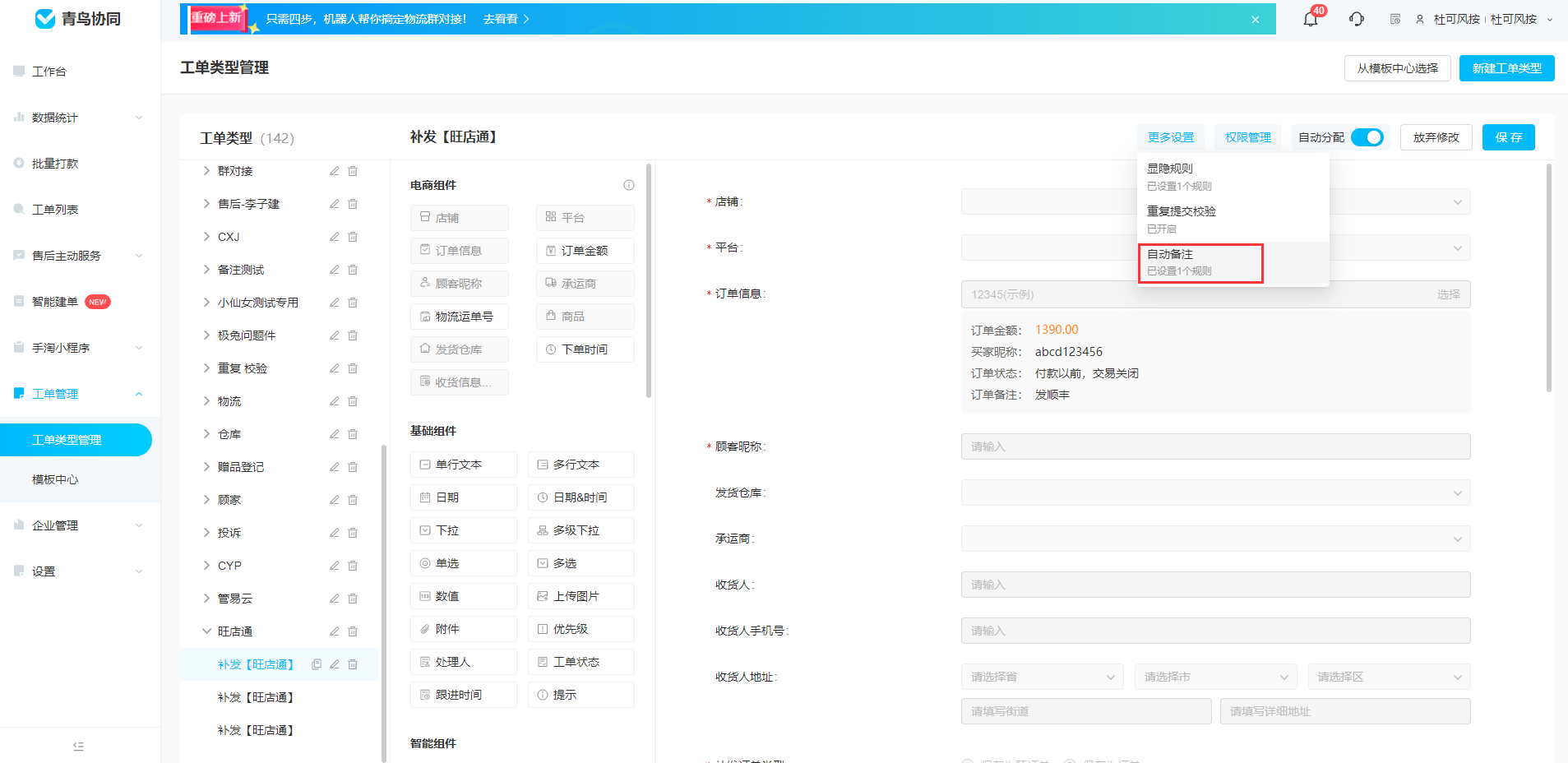Viewport: 1568px width, 763px height.
Task: Add the 多级下拉 component
Action: pyautogui.click(x=581, y=530)
